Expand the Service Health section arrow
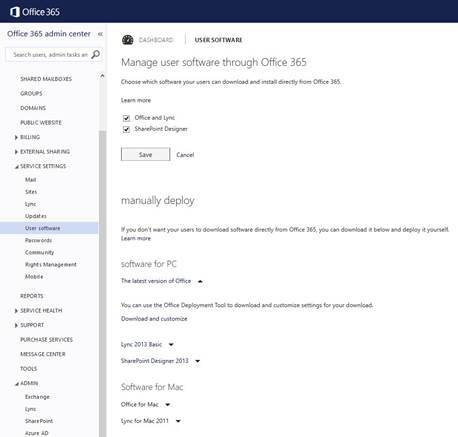Screen dimensions: 458x437 tap(16, 311)
